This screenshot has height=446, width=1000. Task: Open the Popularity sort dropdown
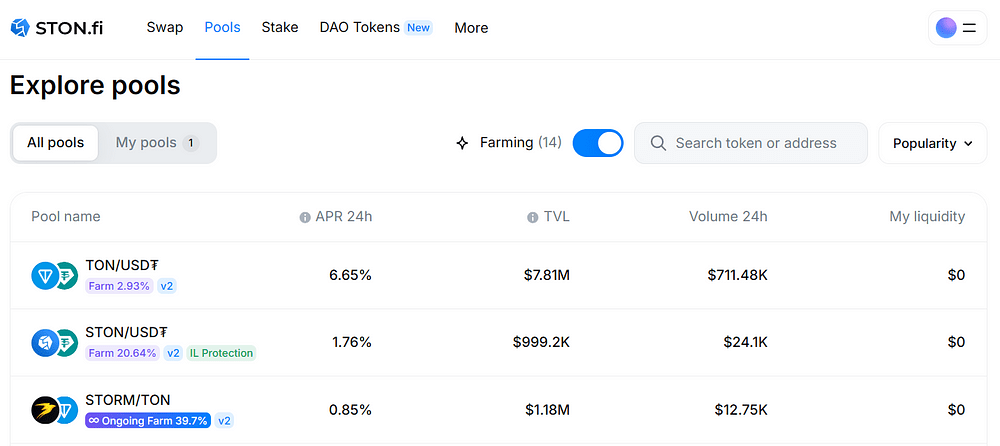[x=932, y=143]
